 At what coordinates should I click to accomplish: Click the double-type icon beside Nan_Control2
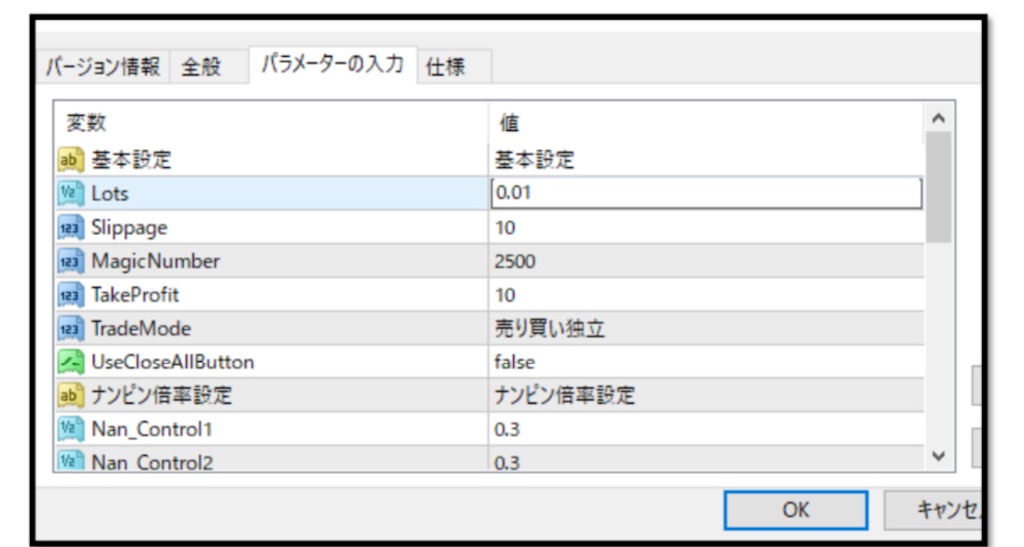pyautogui.click(x=71, y=460)
